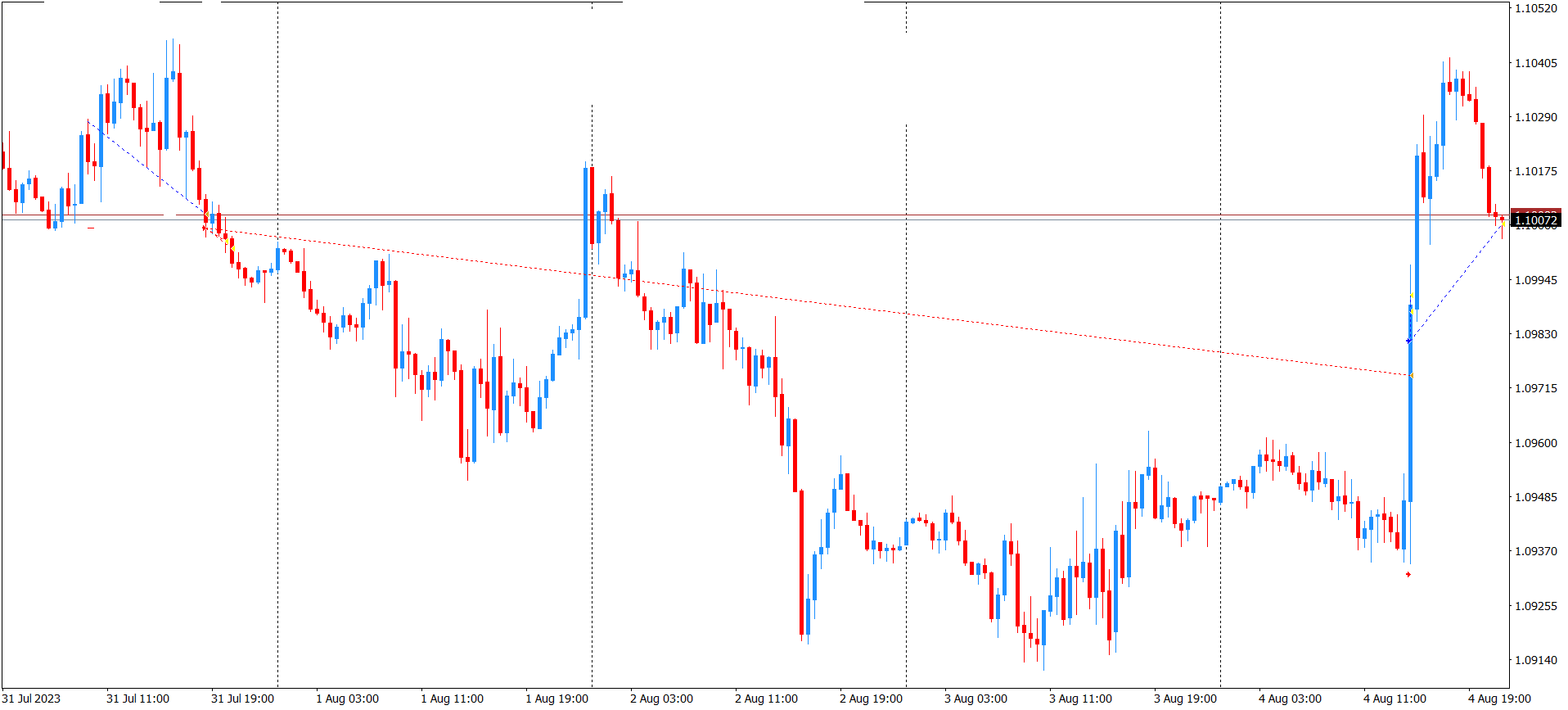The image size is (1568, 710).
Task: Click the 1.09830 price axis label
Action: 1536,334
